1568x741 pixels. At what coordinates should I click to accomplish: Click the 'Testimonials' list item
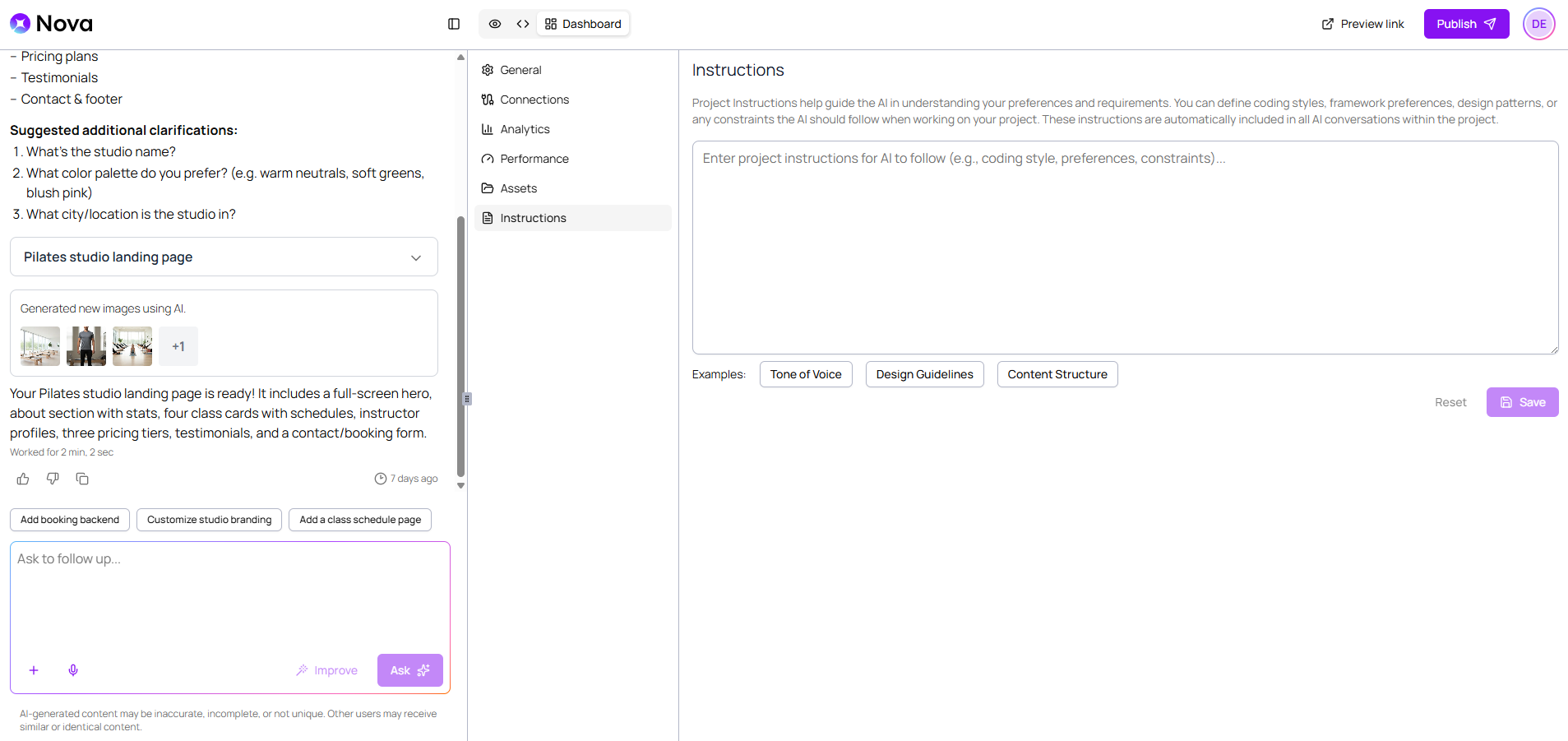59,77
